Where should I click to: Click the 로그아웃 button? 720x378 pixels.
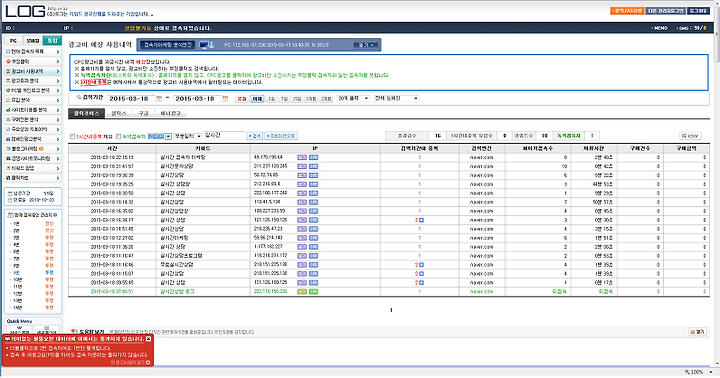698,11
